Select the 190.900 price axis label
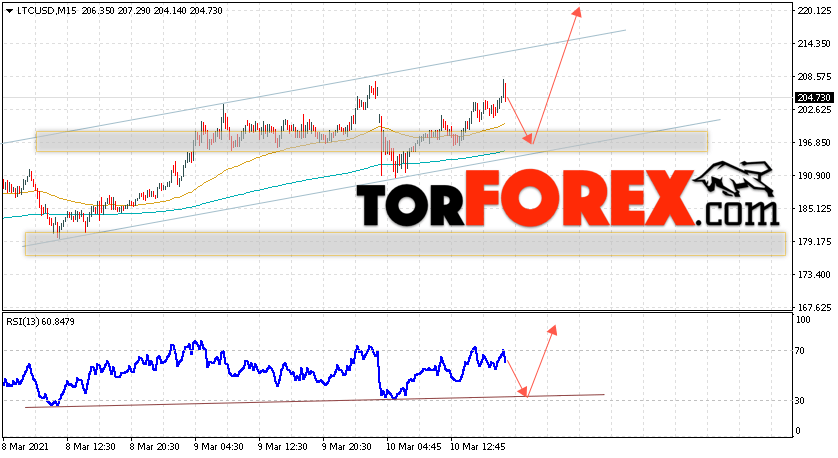Viewport: 838px width, 458px height. tap(814, 176)
